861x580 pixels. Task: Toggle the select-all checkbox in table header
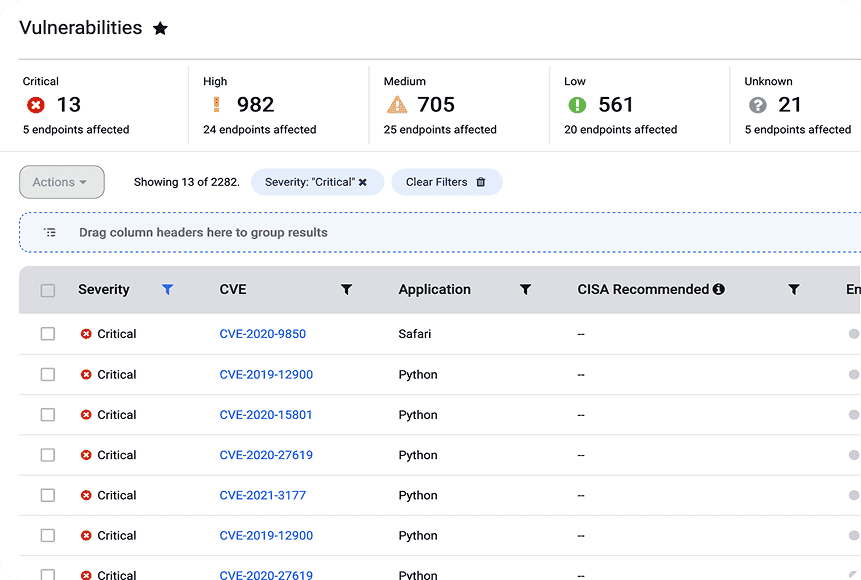47,289
